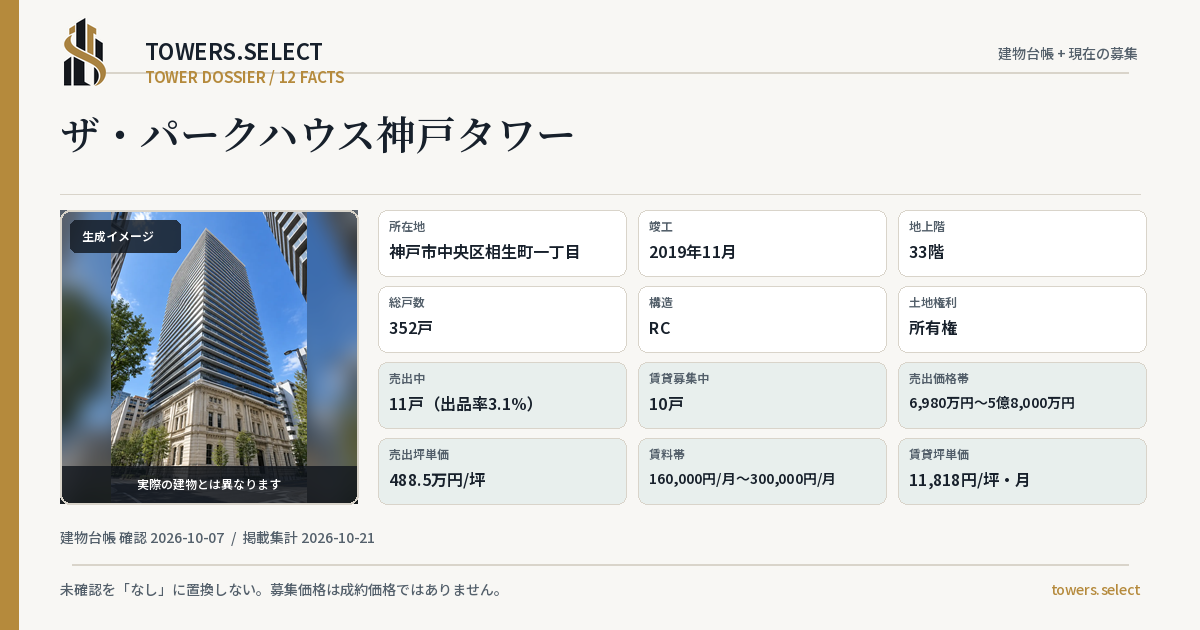
Task: Click the TOWERS.SELECT tower logo icon
Action: click(85, 52)
